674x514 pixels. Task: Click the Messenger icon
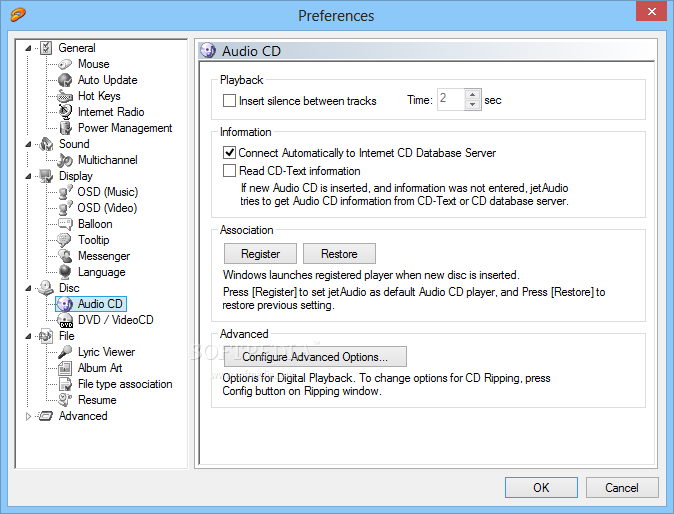click(x=65, y=256)
